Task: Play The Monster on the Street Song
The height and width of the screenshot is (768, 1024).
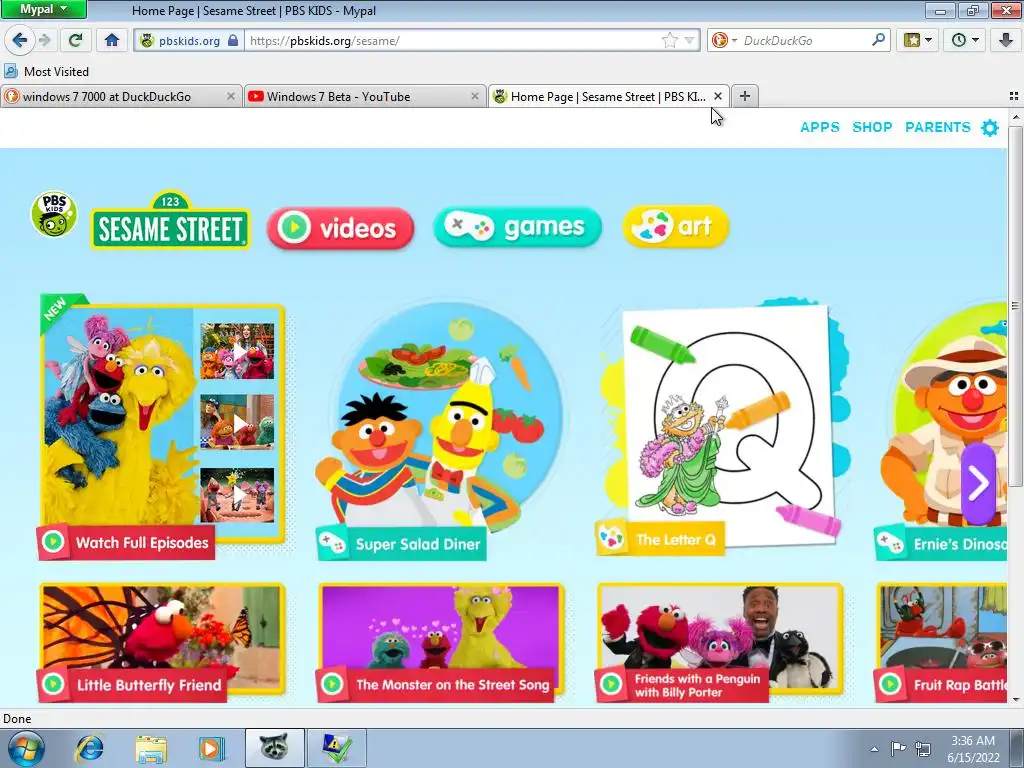Action: pos(440,643)
